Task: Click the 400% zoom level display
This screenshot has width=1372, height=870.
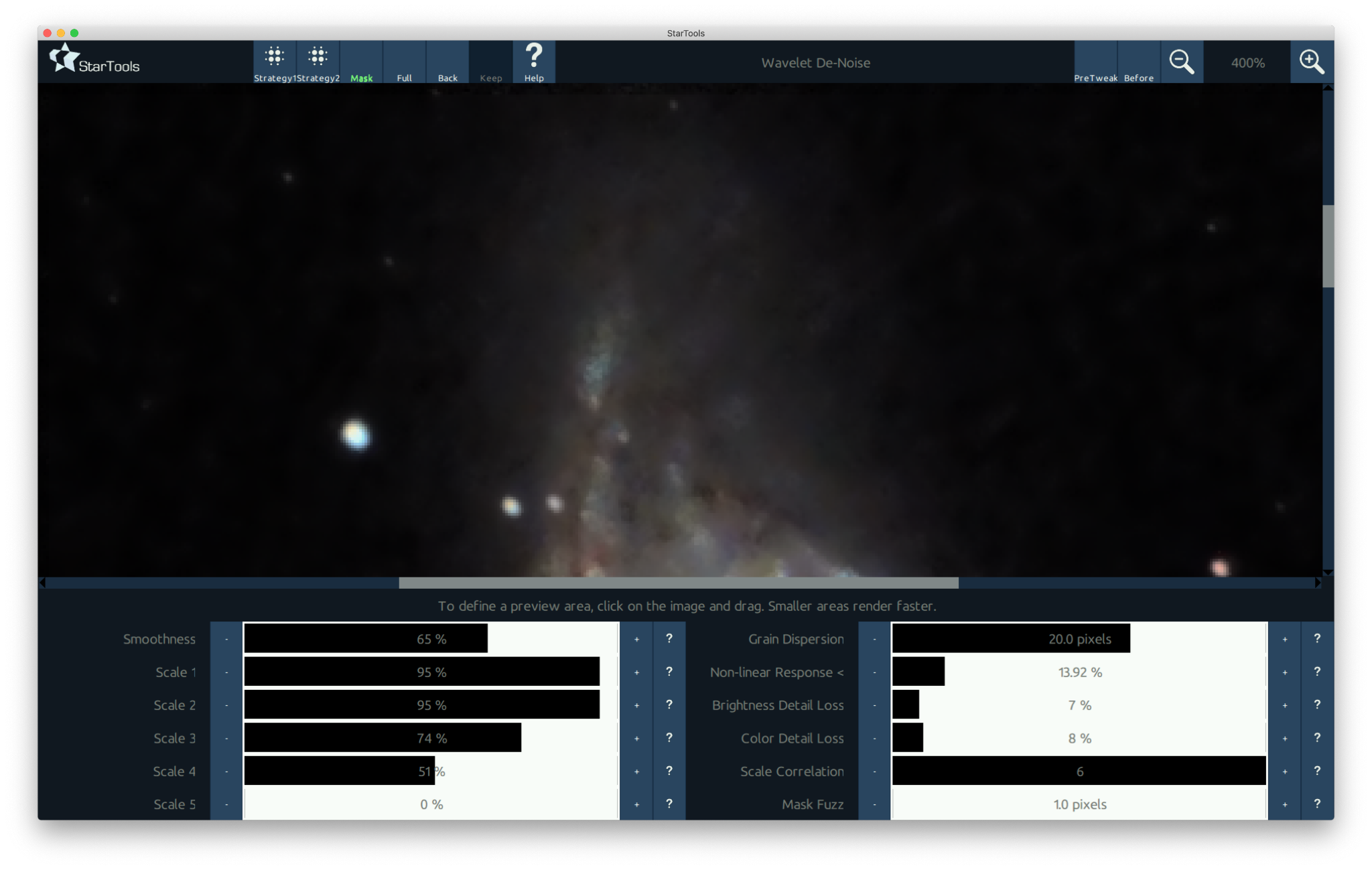Action: [x=1247, y=62]
